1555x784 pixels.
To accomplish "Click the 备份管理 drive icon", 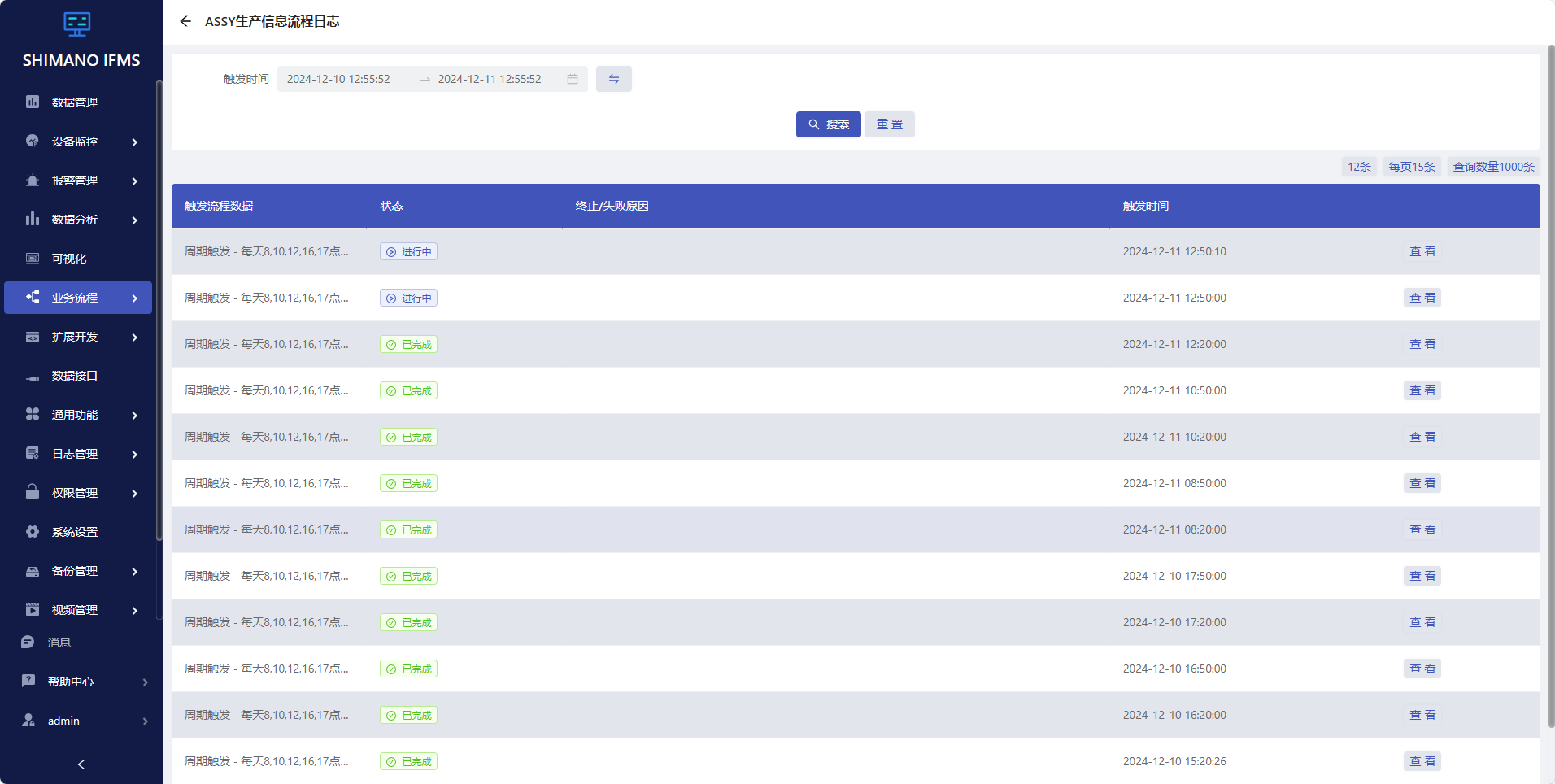I will click(x=33, y=570).
